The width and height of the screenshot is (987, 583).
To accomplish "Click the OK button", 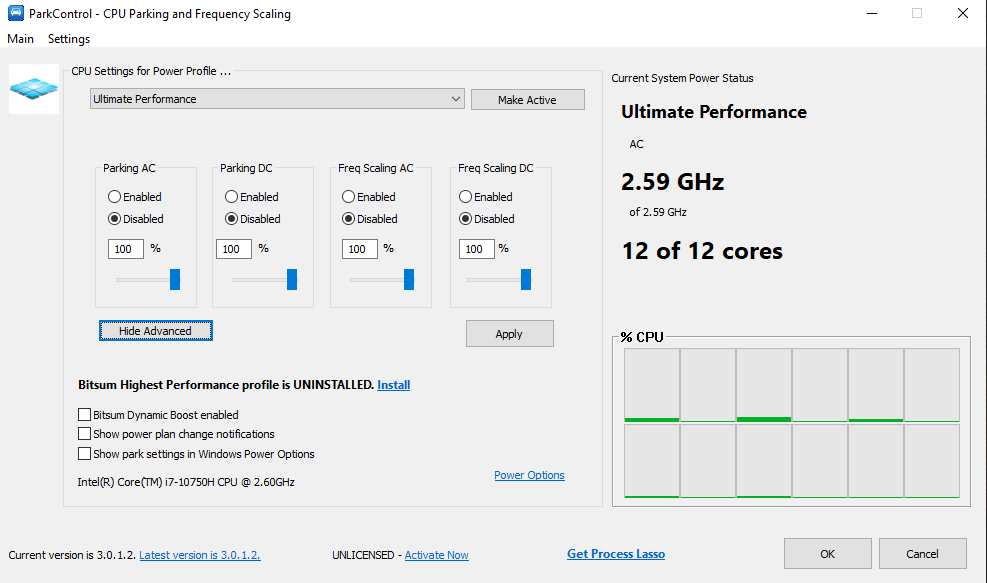I will (x=828, y=553).
